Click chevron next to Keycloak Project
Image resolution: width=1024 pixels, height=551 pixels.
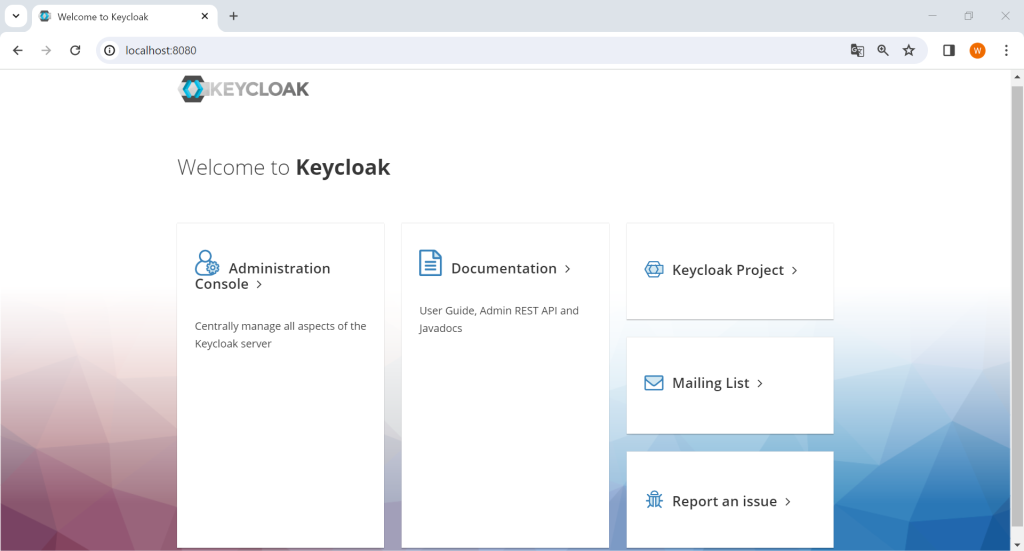[794, 270]
